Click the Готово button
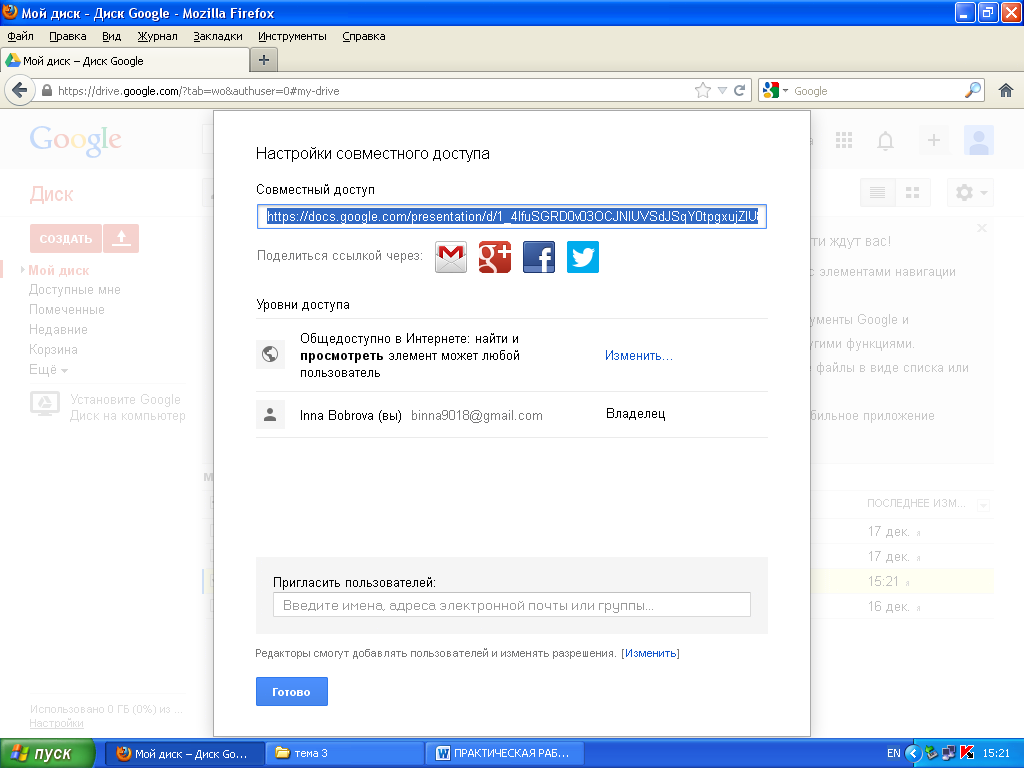1024x768 pixels. pos(291,692)
